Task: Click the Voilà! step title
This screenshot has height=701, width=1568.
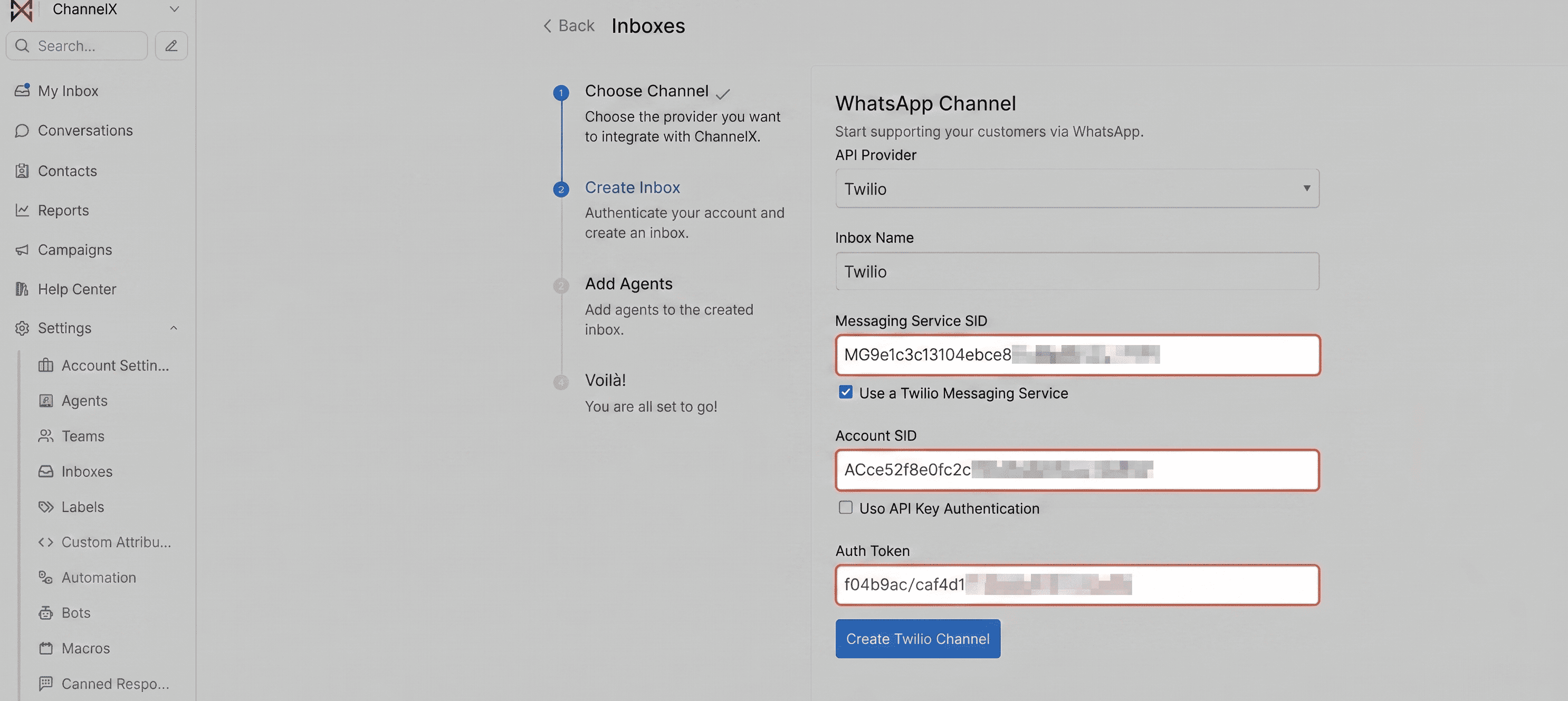Action: click(606, 380)
